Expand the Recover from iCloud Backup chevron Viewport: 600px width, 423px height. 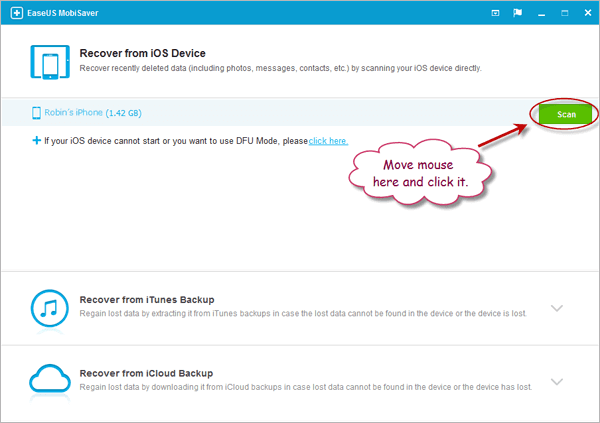(x=557, y=381)
